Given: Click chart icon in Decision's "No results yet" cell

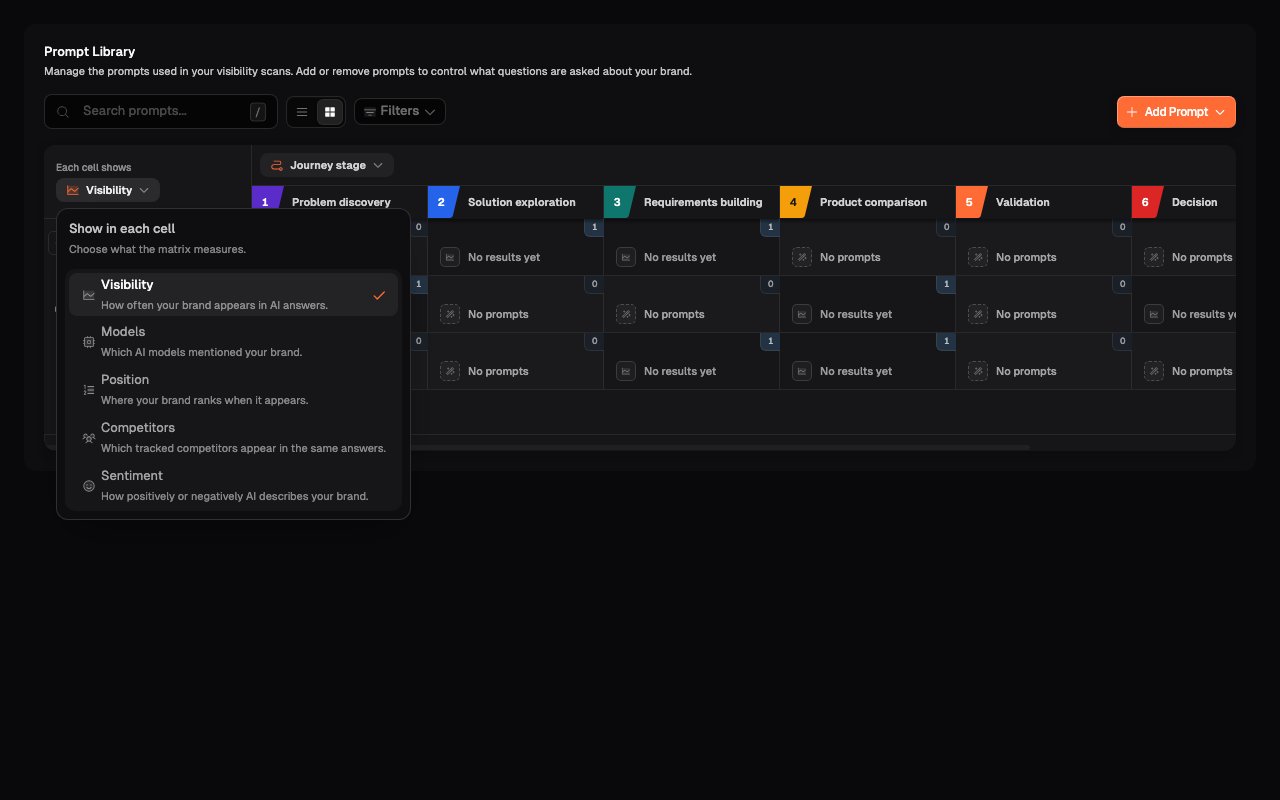Looking at the screenshot, I should pos(1154,314).
